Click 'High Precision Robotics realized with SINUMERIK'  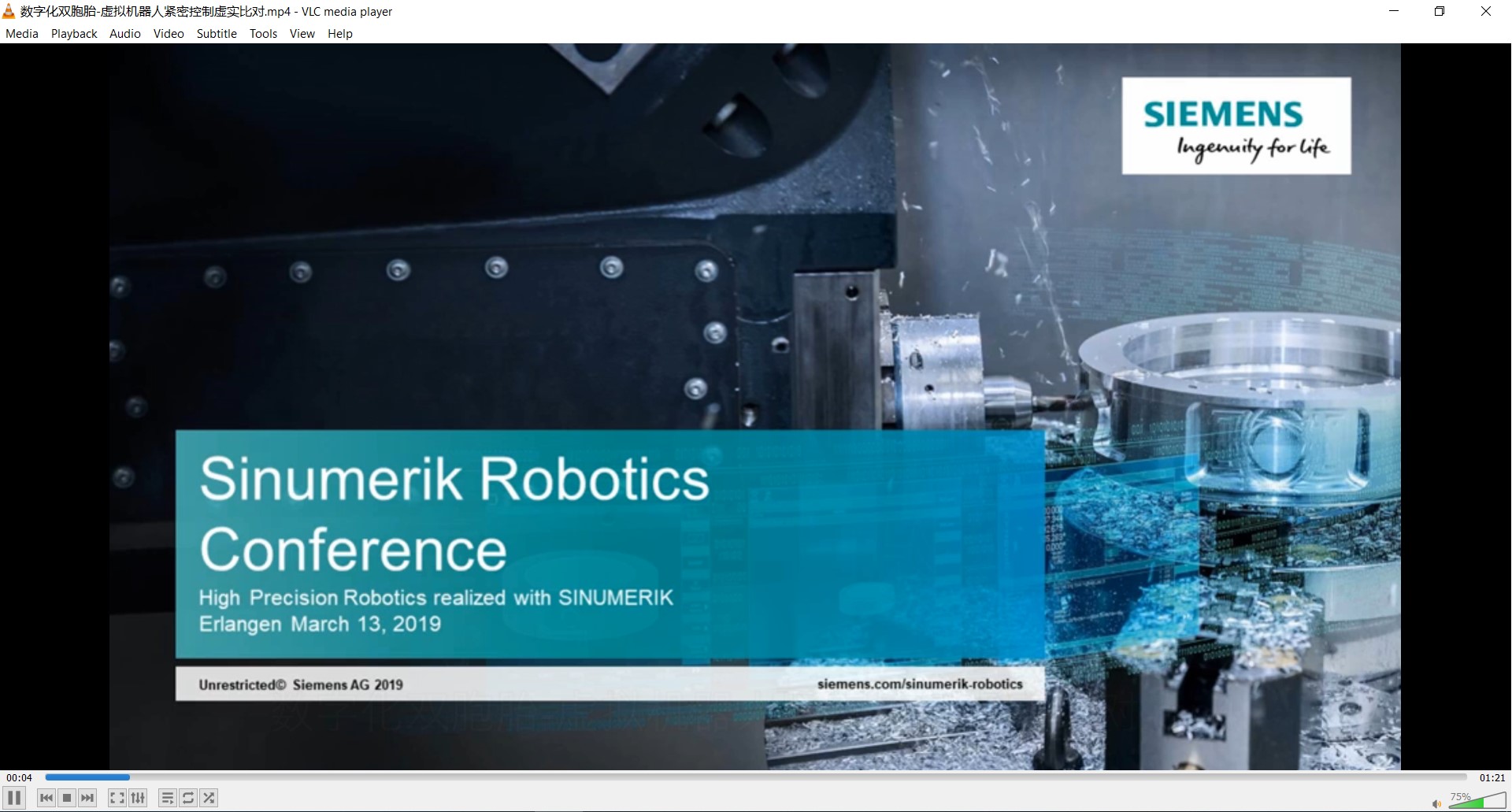point(436,598)
